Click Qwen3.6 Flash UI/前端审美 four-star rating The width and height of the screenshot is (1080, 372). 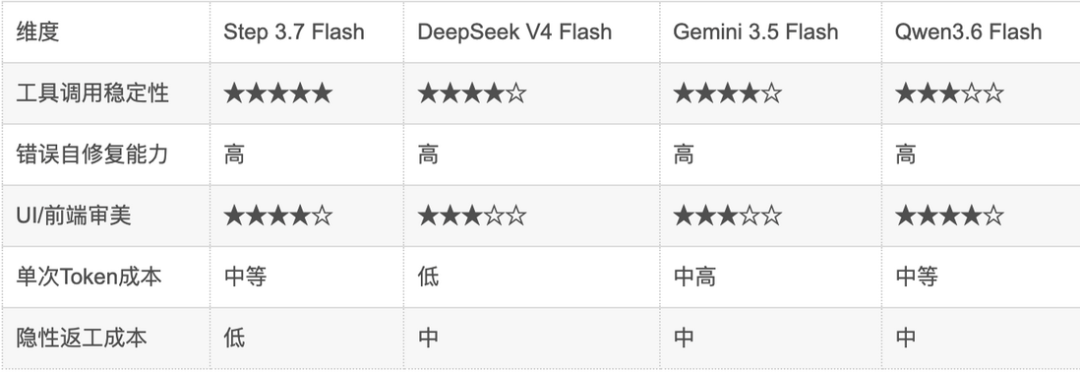(949, 216)
